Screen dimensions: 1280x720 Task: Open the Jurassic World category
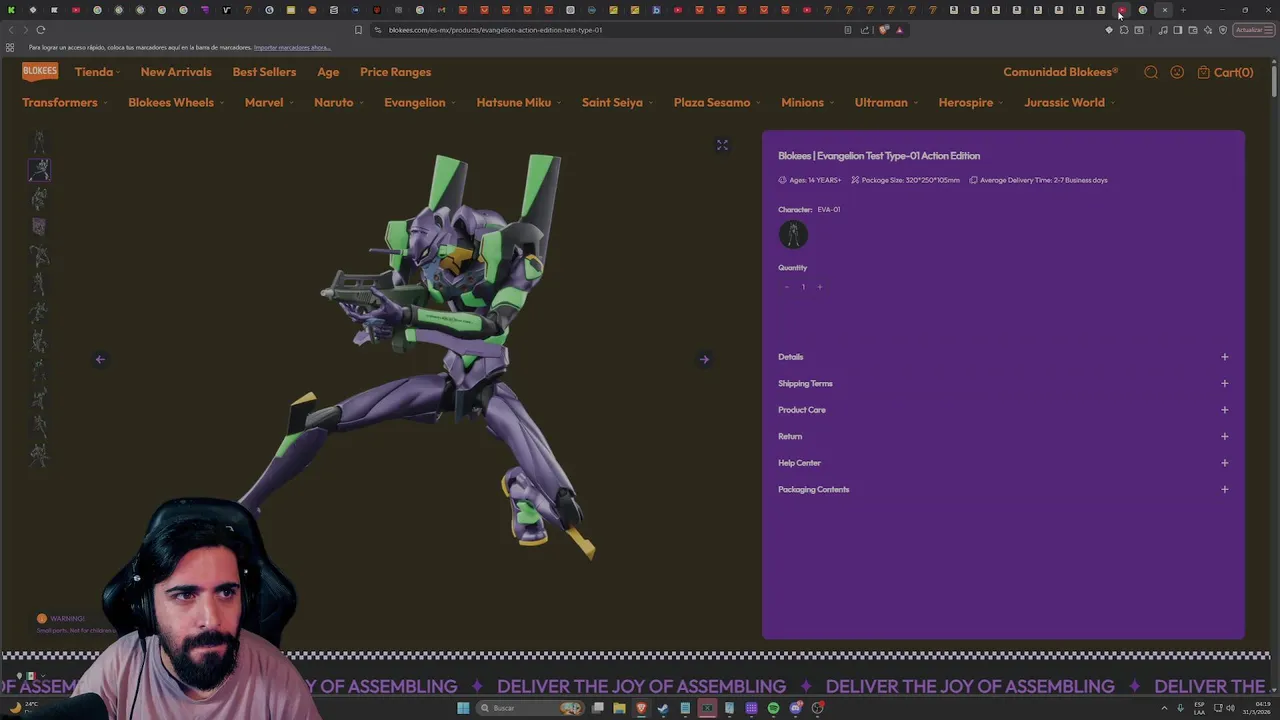[1069, 102]
